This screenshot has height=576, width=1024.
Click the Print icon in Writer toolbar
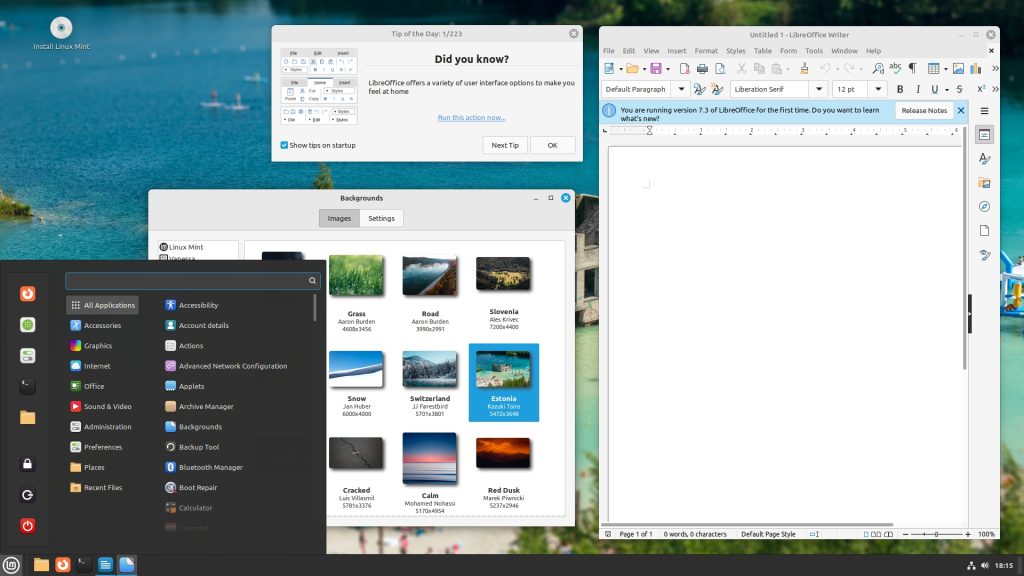702,69
